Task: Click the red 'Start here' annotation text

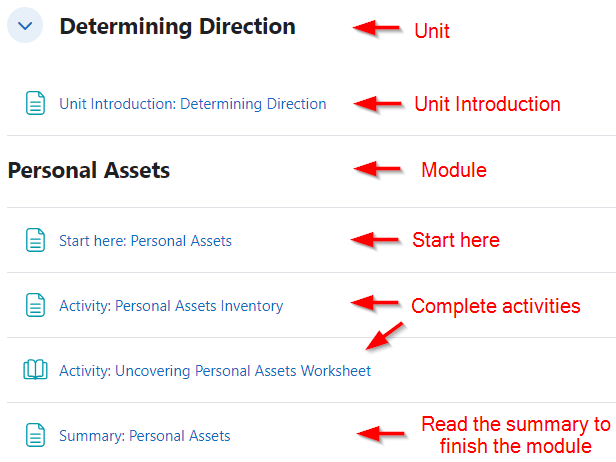Action: tap(456, 240)
